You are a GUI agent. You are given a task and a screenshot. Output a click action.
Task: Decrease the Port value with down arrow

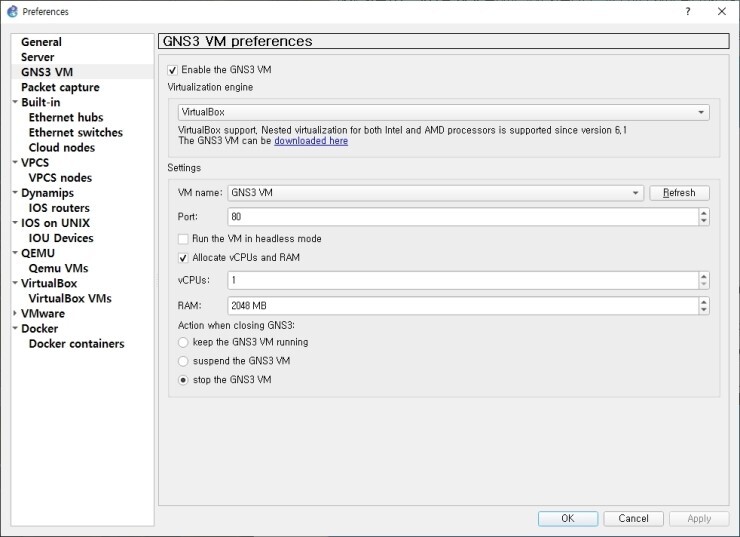coord(704,221)
